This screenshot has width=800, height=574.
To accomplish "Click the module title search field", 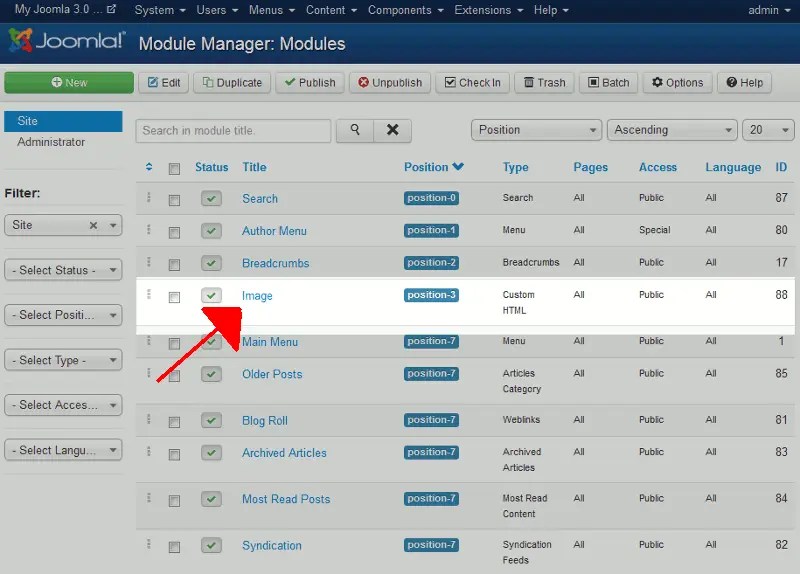I will [233, 131].
